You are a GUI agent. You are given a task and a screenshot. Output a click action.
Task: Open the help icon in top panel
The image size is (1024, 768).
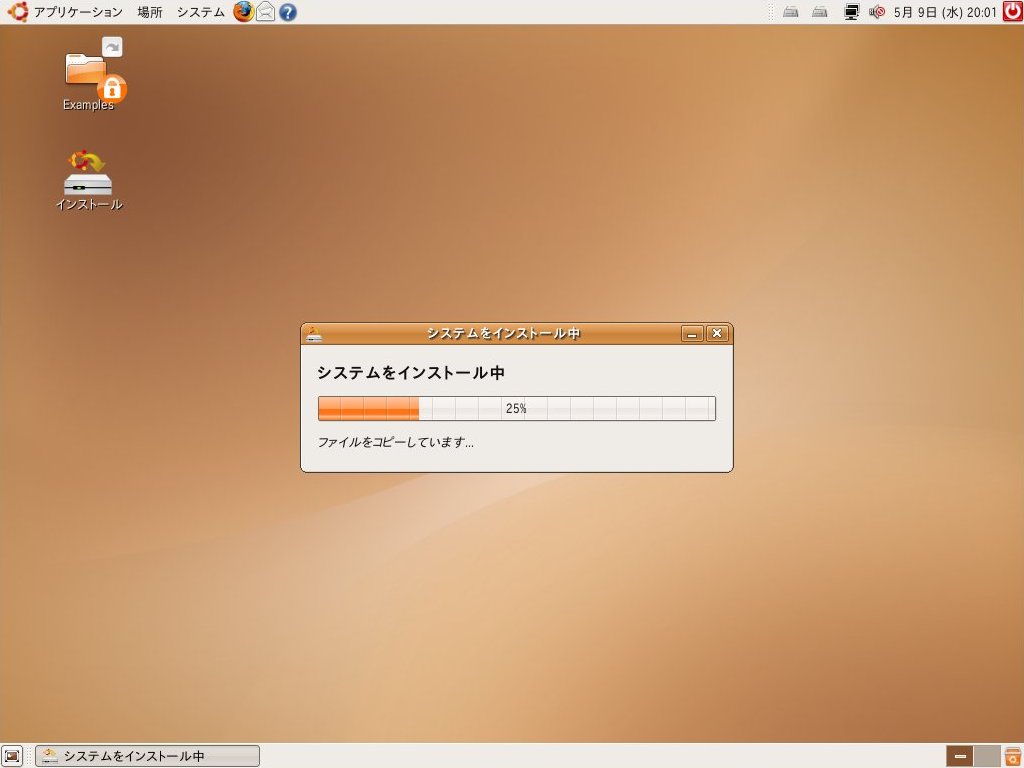click(x=287, y=12)
